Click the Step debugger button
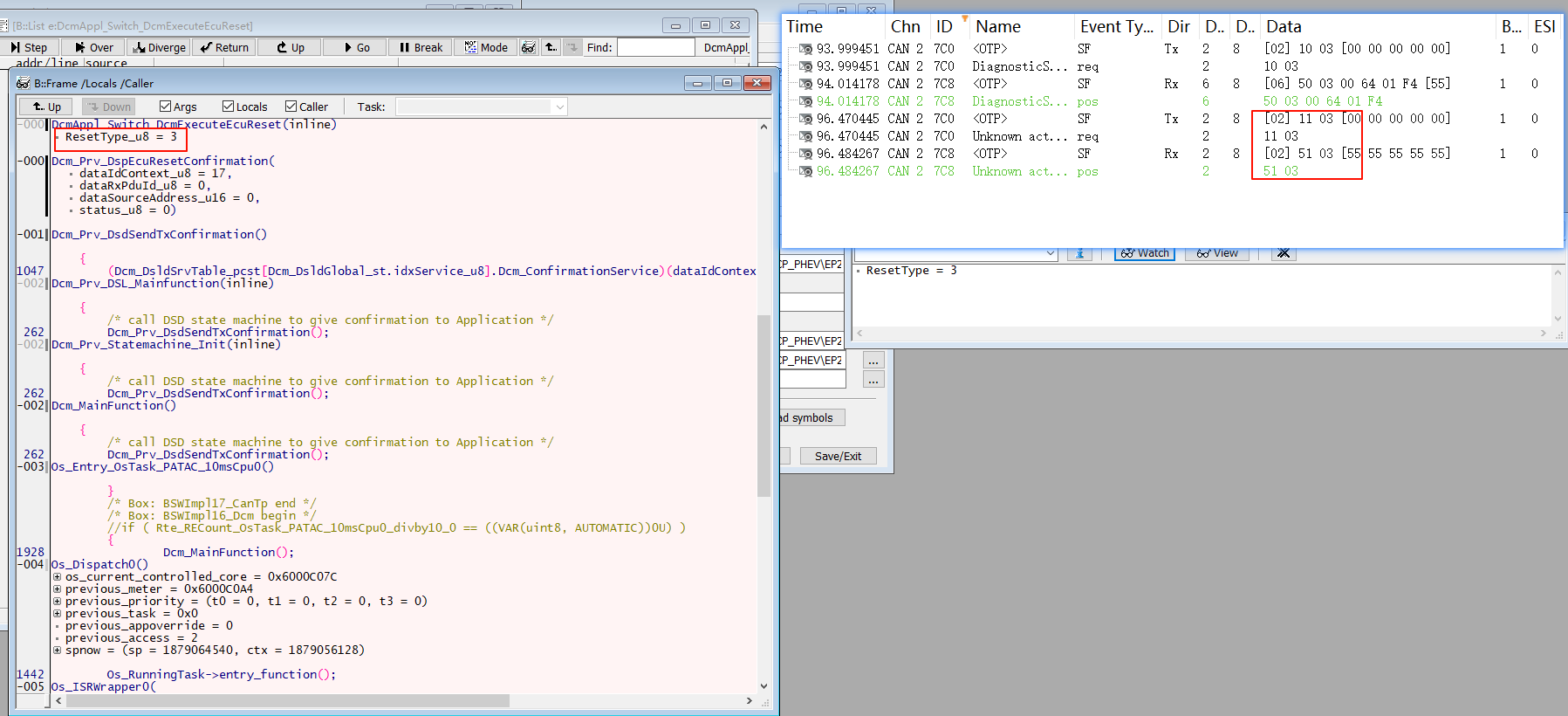Viewport: 1568px width, 716px height. click(x=30, y=47)
